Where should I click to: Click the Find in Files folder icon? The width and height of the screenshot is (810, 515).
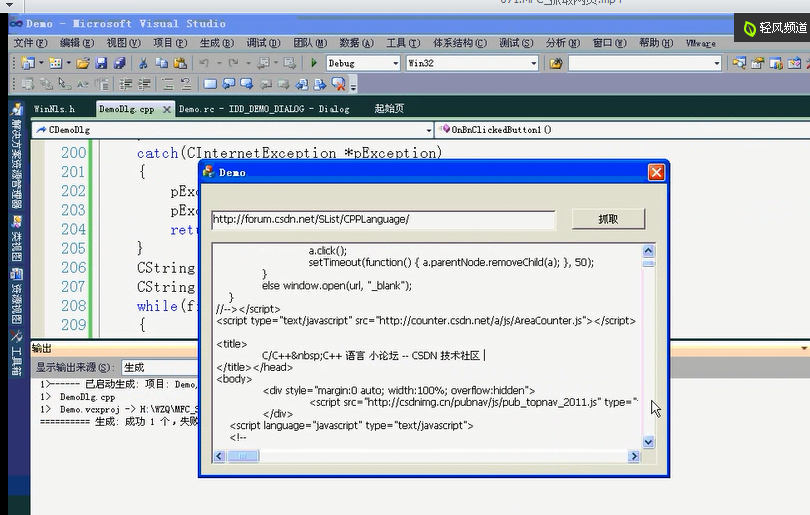[556, 64]
